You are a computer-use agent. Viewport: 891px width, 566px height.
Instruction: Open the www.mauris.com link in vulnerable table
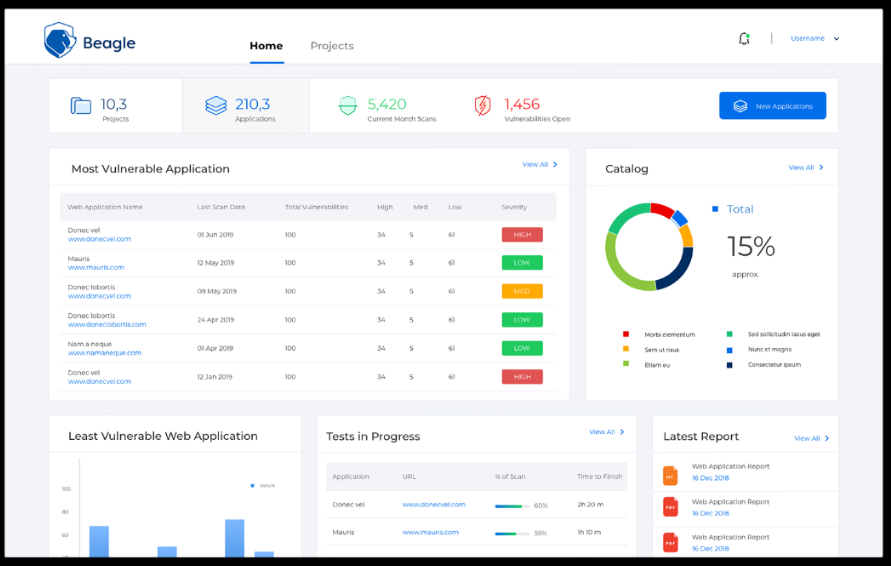(x=96, y=268)
